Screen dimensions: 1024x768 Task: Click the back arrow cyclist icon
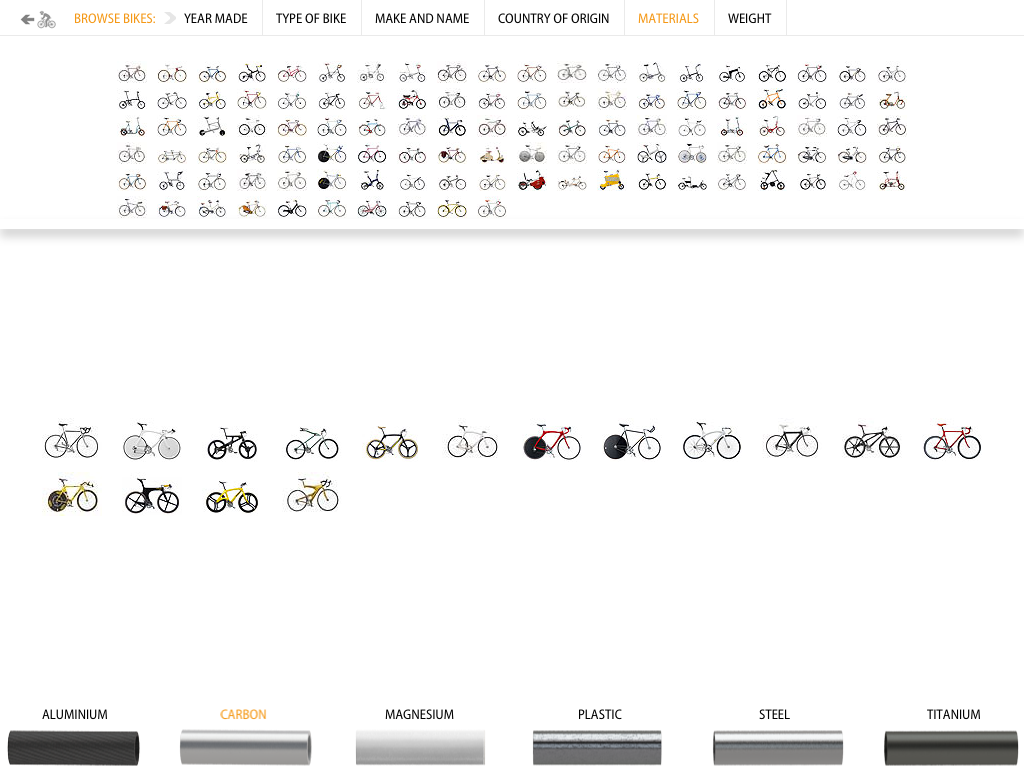coord(38,18)
